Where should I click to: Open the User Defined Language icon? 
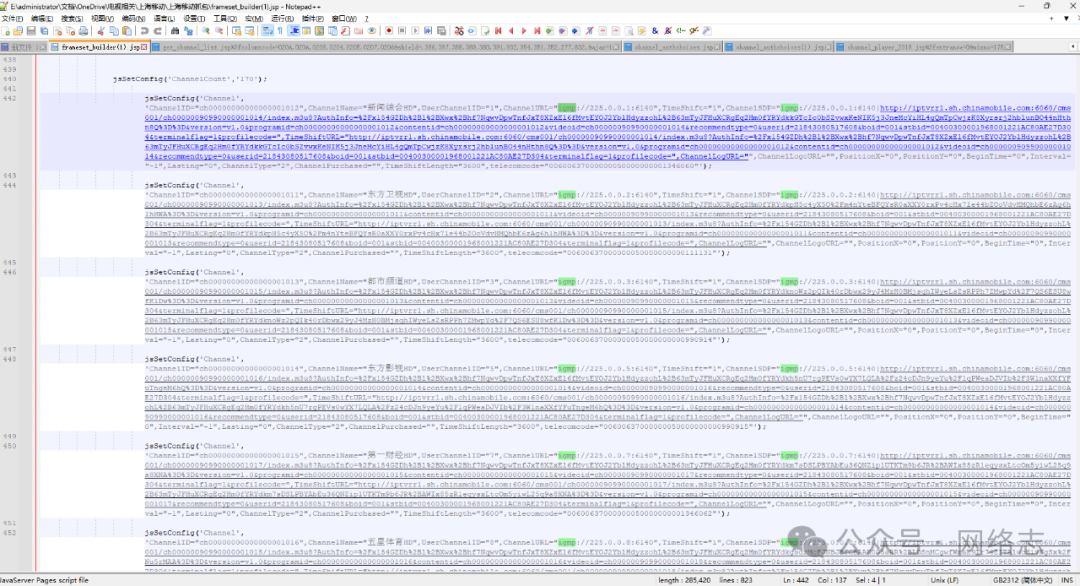(x=306, y=31)
